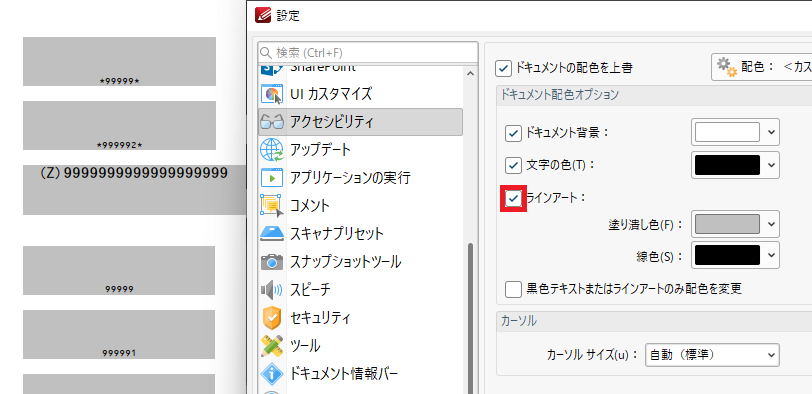Open 線色(S) dropdown arrow

point(771,255)
